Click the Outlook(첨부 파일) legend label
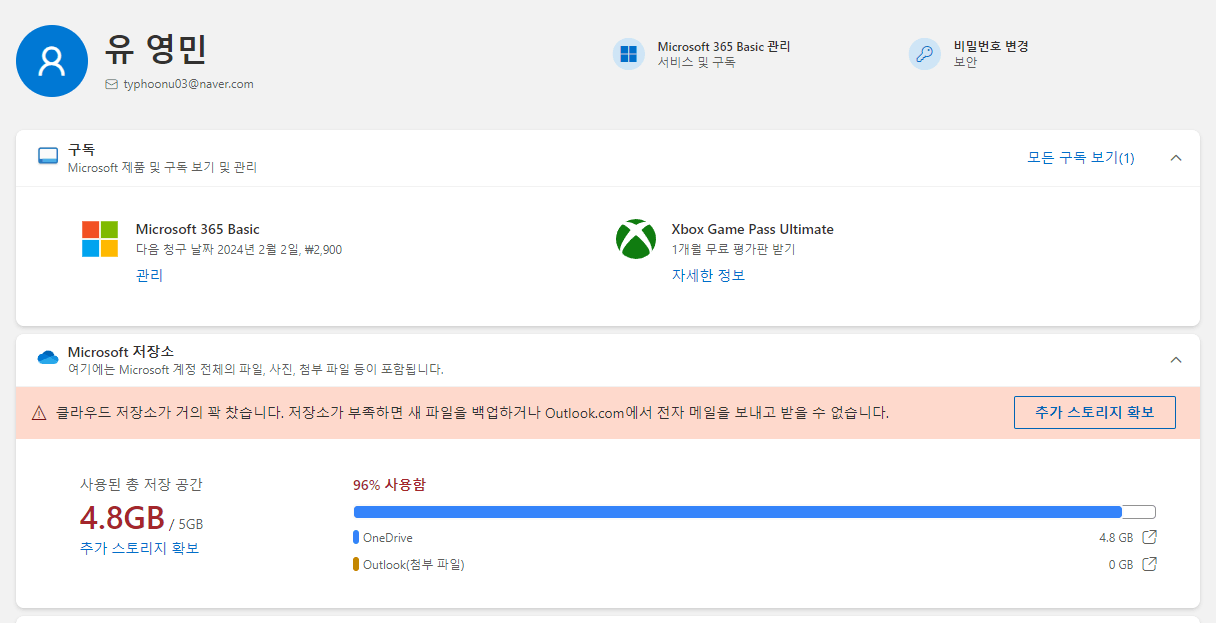 (414, 564)
